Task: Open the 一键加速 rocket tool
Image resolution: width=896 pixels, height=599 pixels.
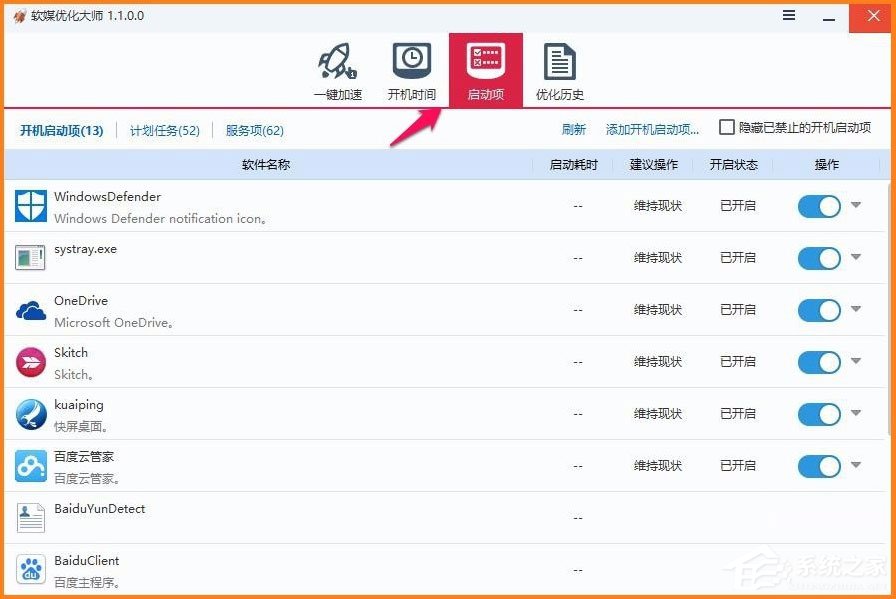Action: (337, 68)
